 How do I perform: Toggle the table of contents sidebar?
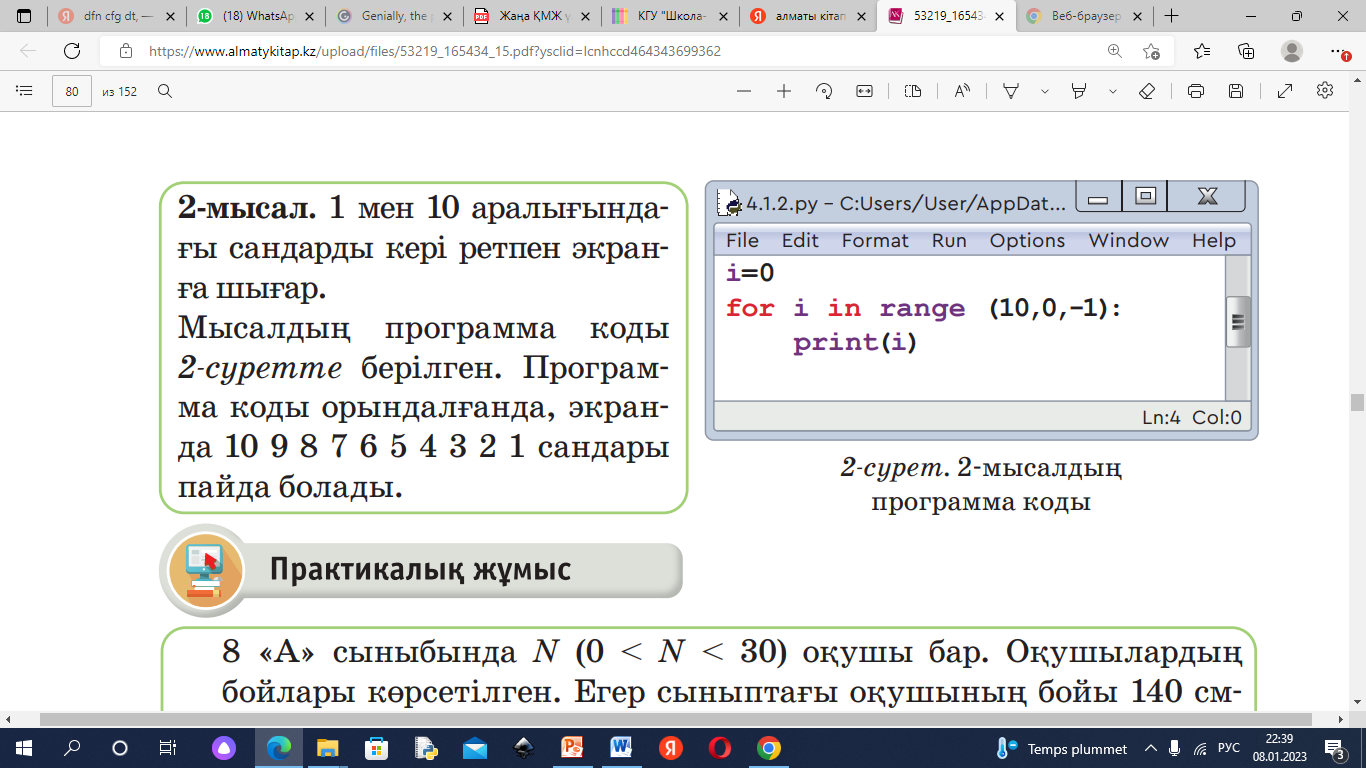pos(24,91)
